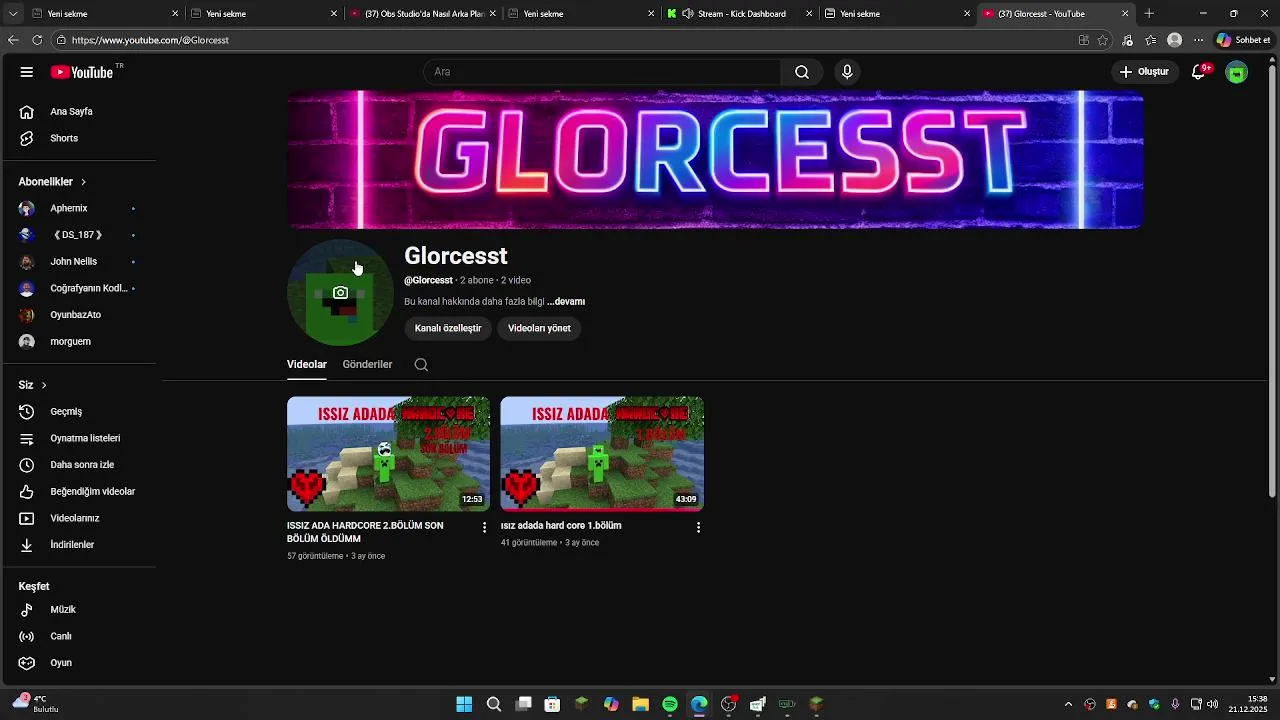Click Kanalı özelleştir button
Image resolution: width=1280 pixels, height=720 pixels.
(448, 328)
